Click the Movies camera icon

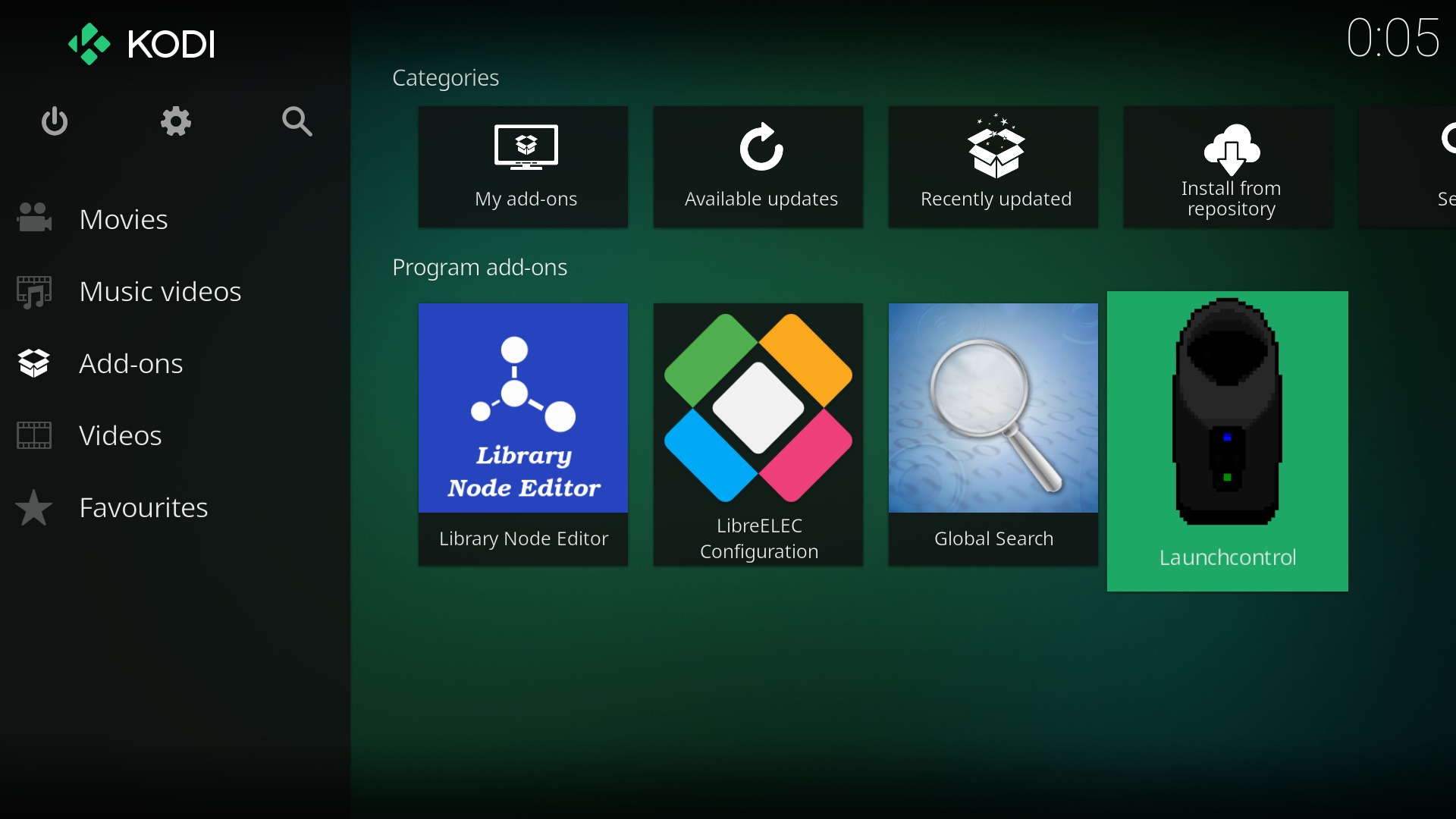click(x=34, y=218)
